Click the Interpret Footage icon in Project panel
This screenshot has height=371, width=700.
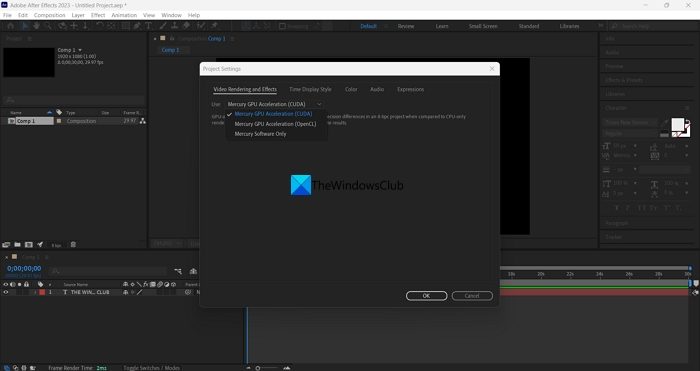point(6,245)
